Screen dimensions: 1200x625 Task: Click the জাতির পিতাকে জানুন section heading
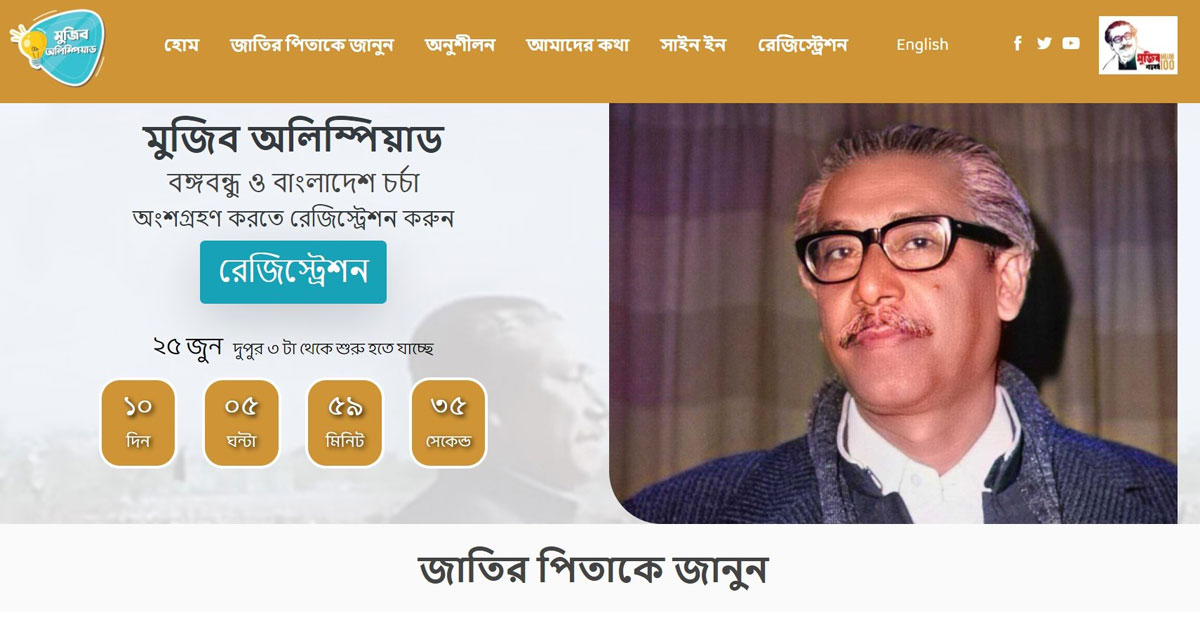pos(593,569)
